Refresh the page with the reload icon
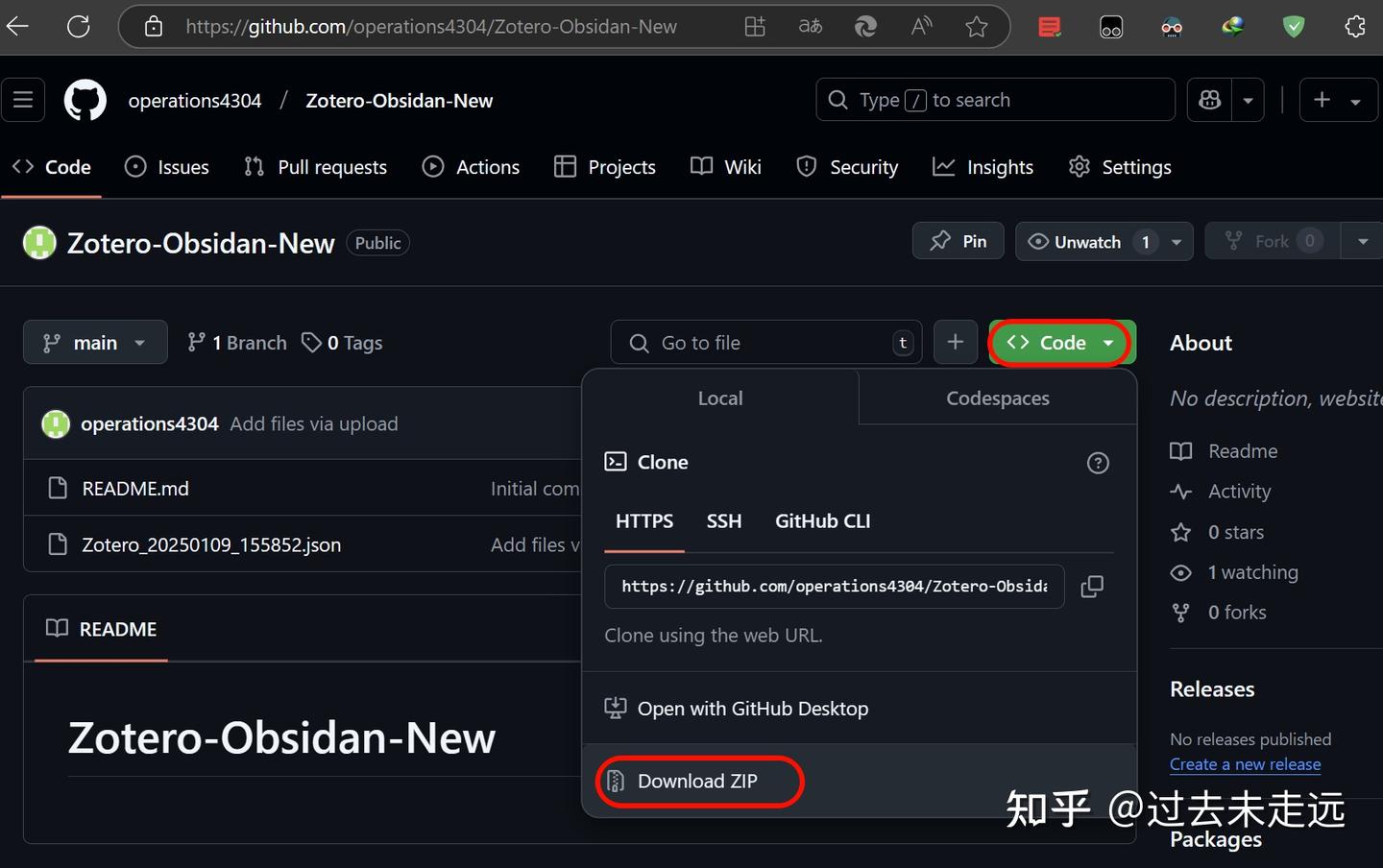This screenshot has height=868, width=1383. tap(78, 26)
